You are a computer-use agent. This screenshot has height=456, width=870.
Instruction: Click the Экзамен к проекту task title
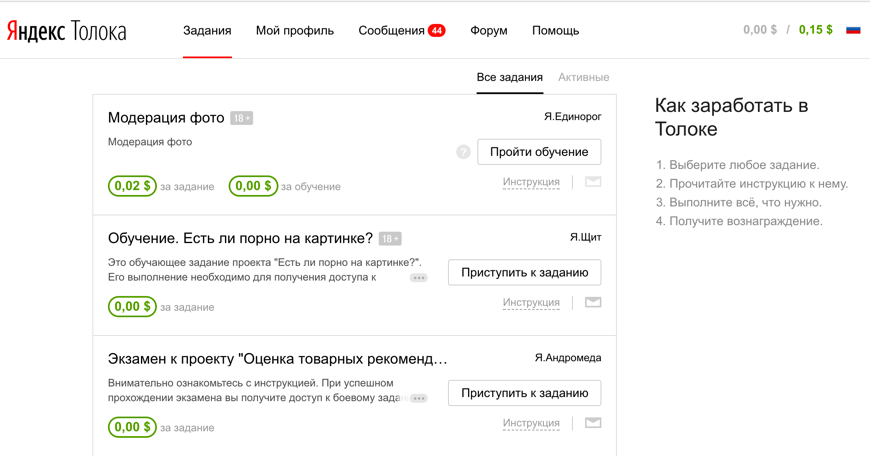pyautogui.click(x=277, y=359)
